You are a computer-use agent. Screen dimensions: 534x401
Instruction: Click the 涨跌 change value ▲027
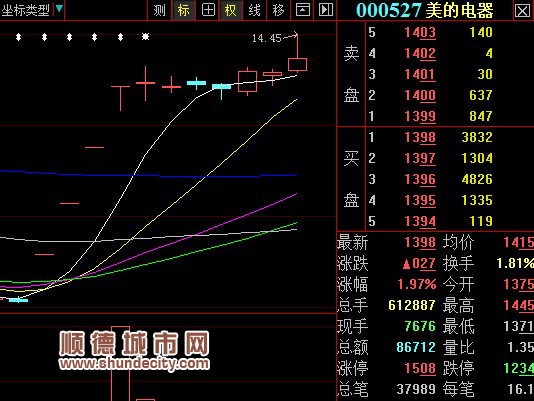(x=419, y=264)
